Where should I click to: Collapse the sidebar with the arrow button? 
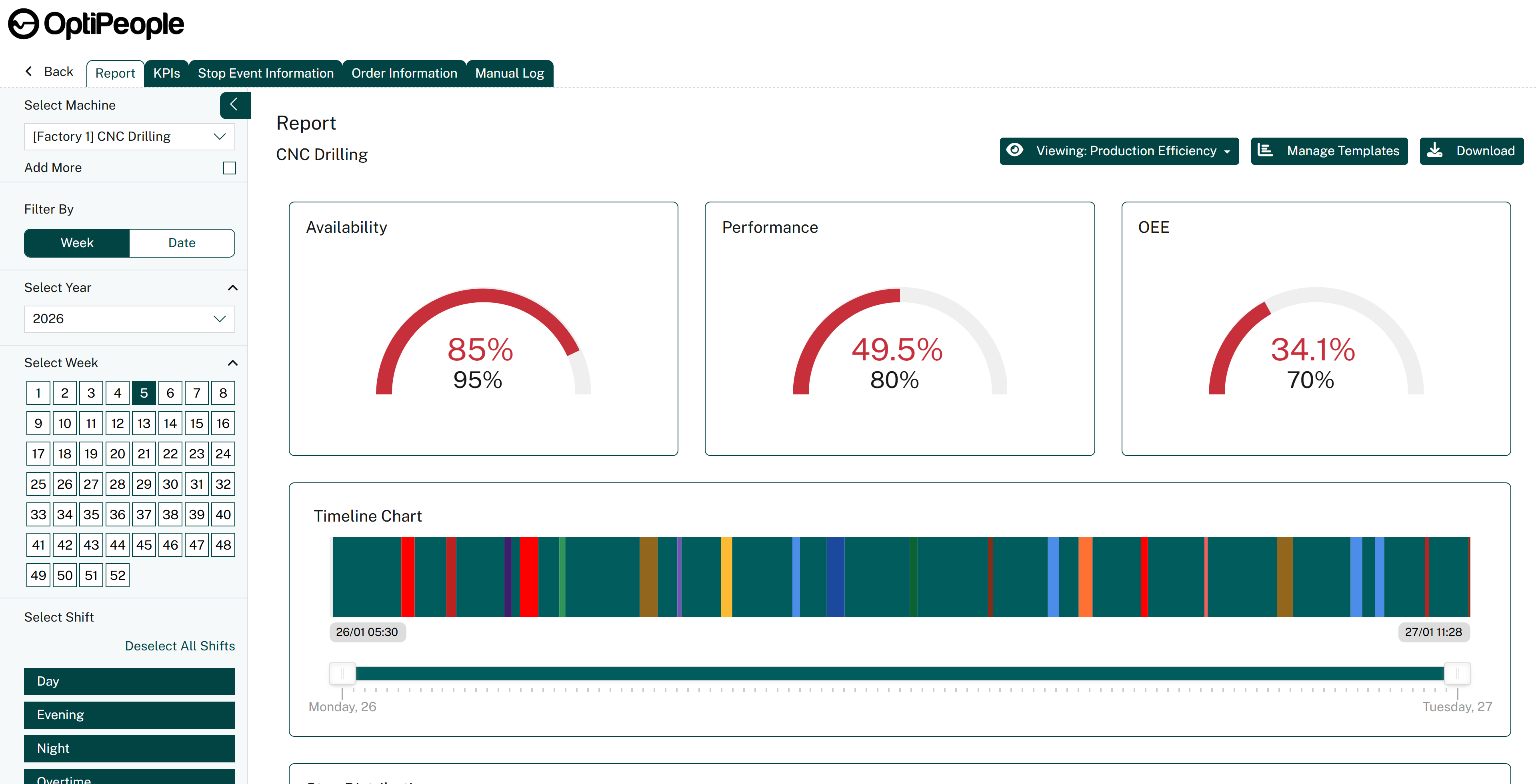[235, 105]
